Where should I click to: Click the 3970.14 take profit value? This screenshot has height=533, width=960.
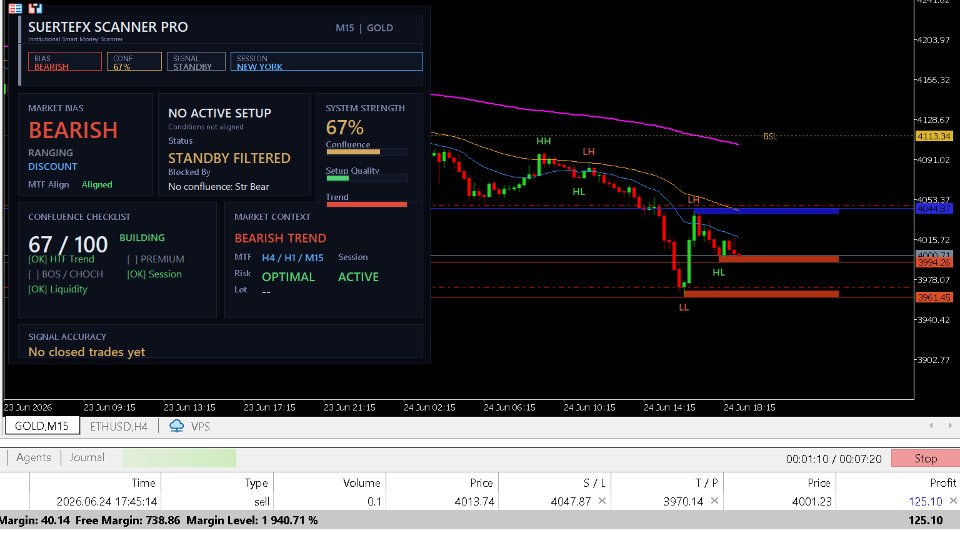[x=683, y=501]
